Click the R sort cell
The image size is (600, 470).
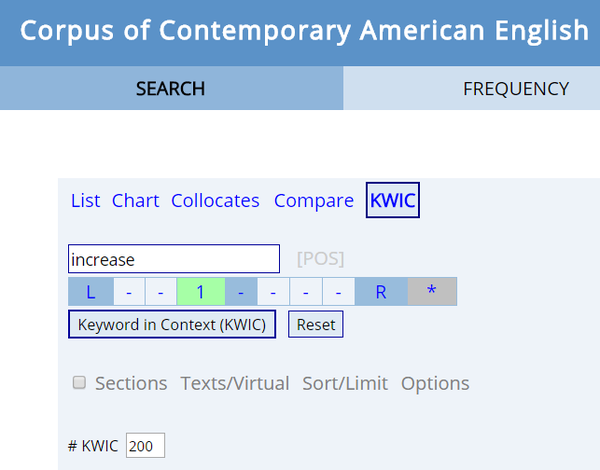[381, 292]
